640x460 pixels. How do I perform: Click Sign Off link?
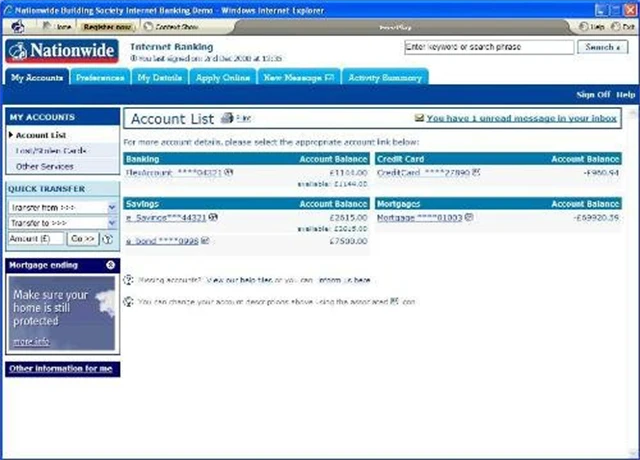[x=593, y=95]
